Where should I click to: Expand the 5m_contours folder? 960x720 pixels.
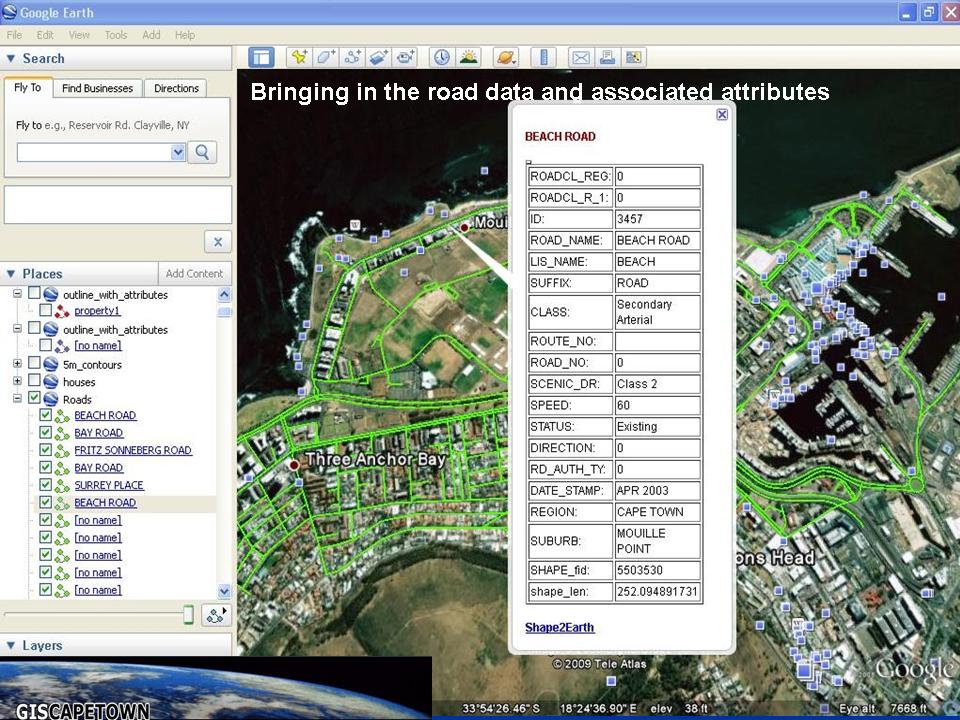17,364
